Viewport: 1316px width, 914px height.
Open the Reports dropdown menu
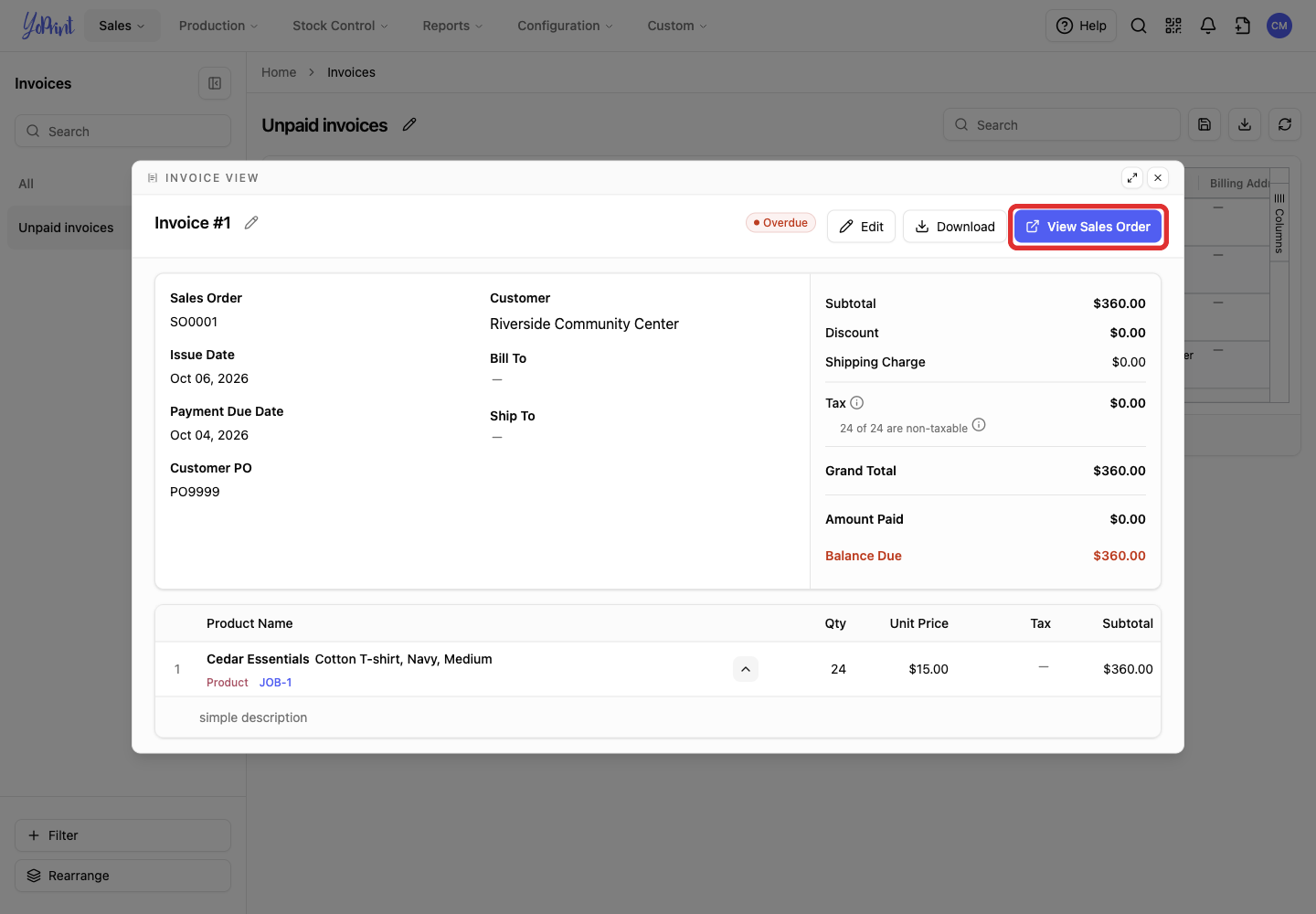tap(452, 26)
